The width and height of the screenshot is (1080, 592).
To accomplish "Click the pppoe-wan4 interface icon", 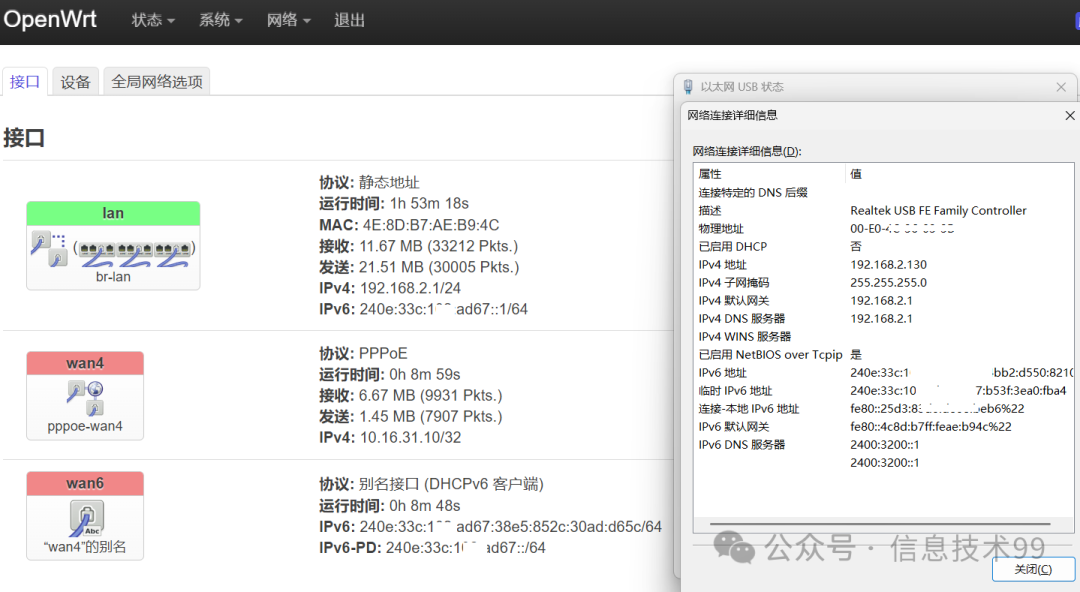I will click(x=85, y=397).
